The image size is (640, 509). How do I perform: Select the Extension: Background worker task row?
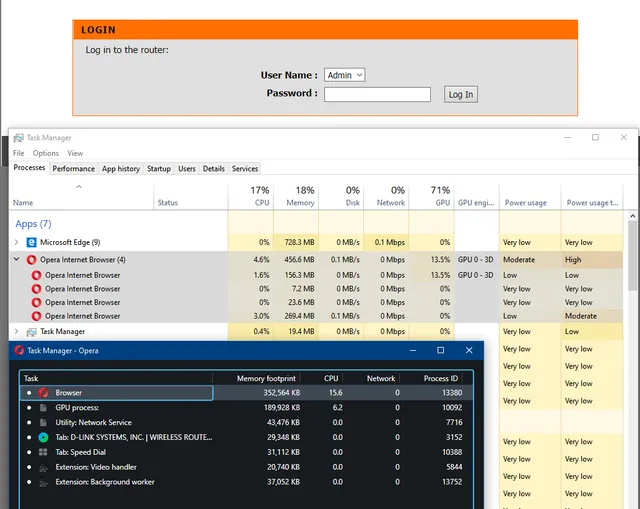[x=247, y=482]
